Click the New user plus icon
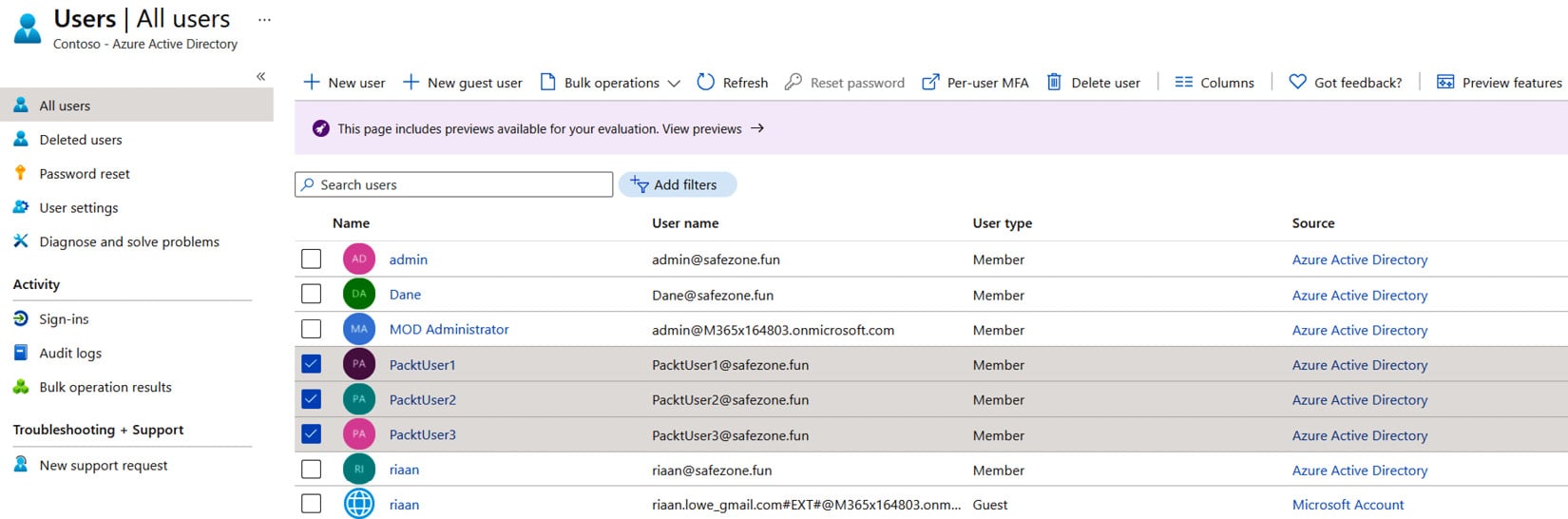This screenshot has width=1568, height=519. click(x=311, y=83)
